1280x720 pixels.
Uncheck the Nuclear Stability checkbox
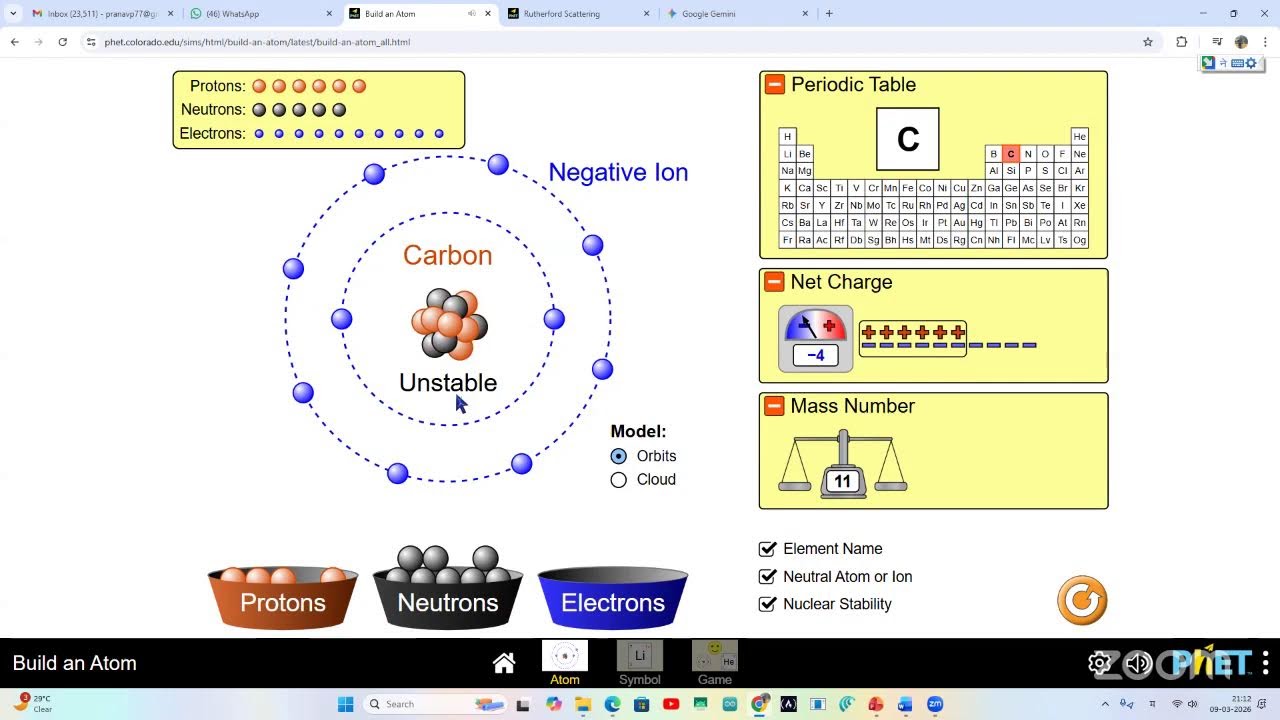[x=768, y=604]
